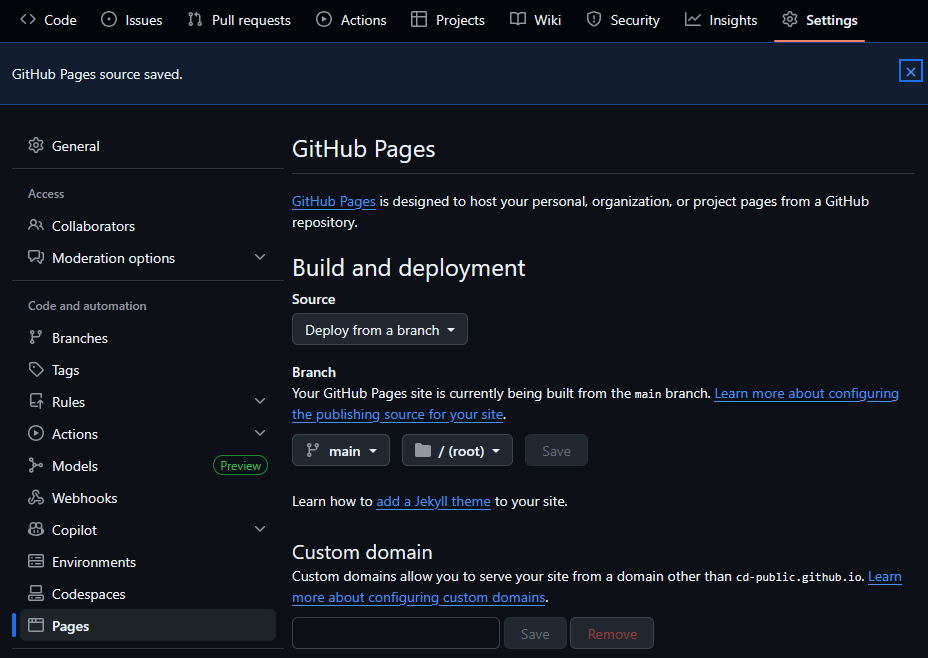The height and width of the screenshot is (658, 928).
Task: Click the Environments icon in sidebar
Action: [36, 562]
